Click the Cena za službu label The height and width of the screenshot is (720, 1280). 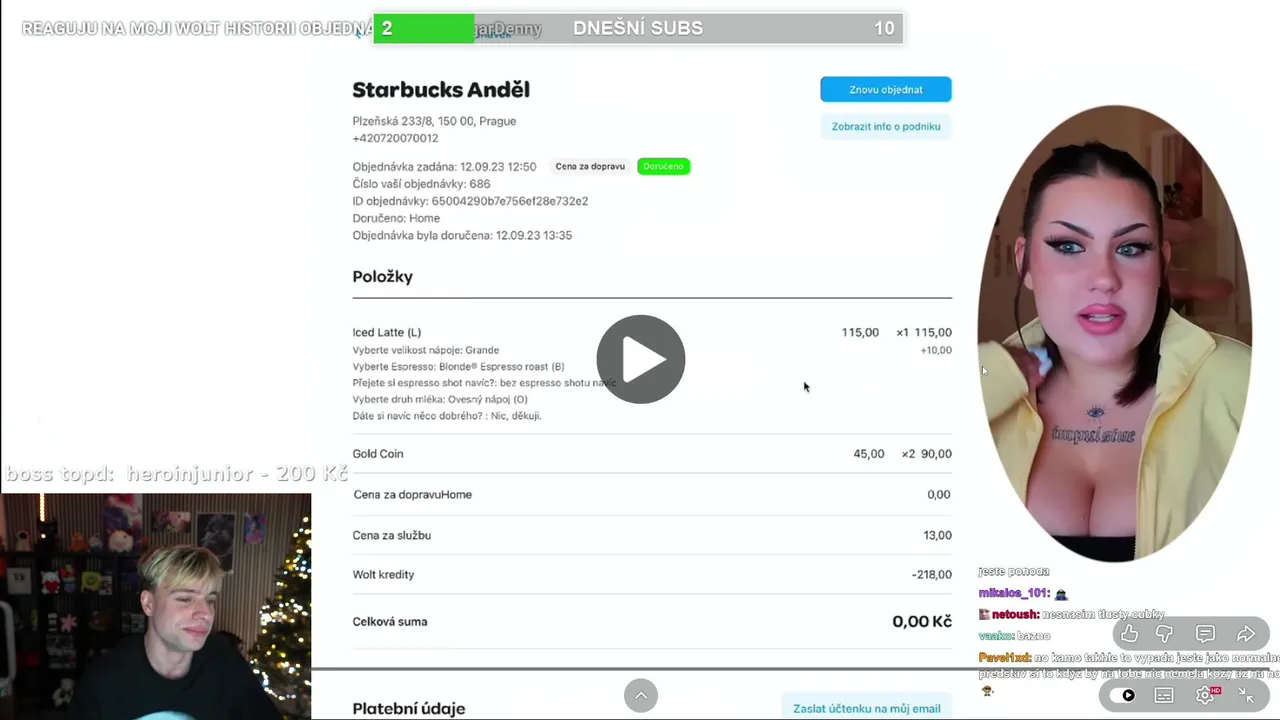click(392, 535)
